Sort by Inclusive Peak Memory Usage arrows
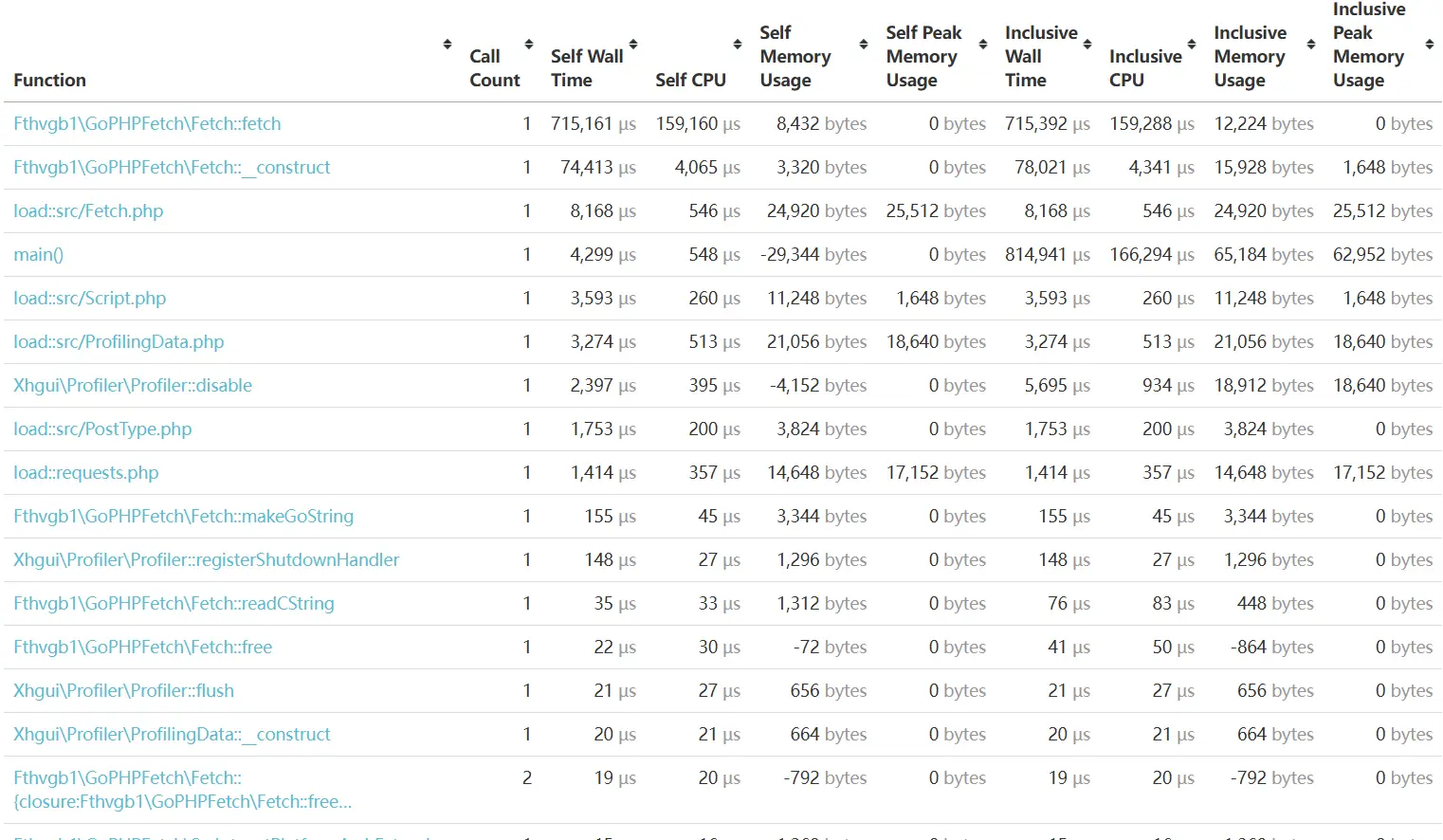1443x840 pixels. (x=1430, y=45)
